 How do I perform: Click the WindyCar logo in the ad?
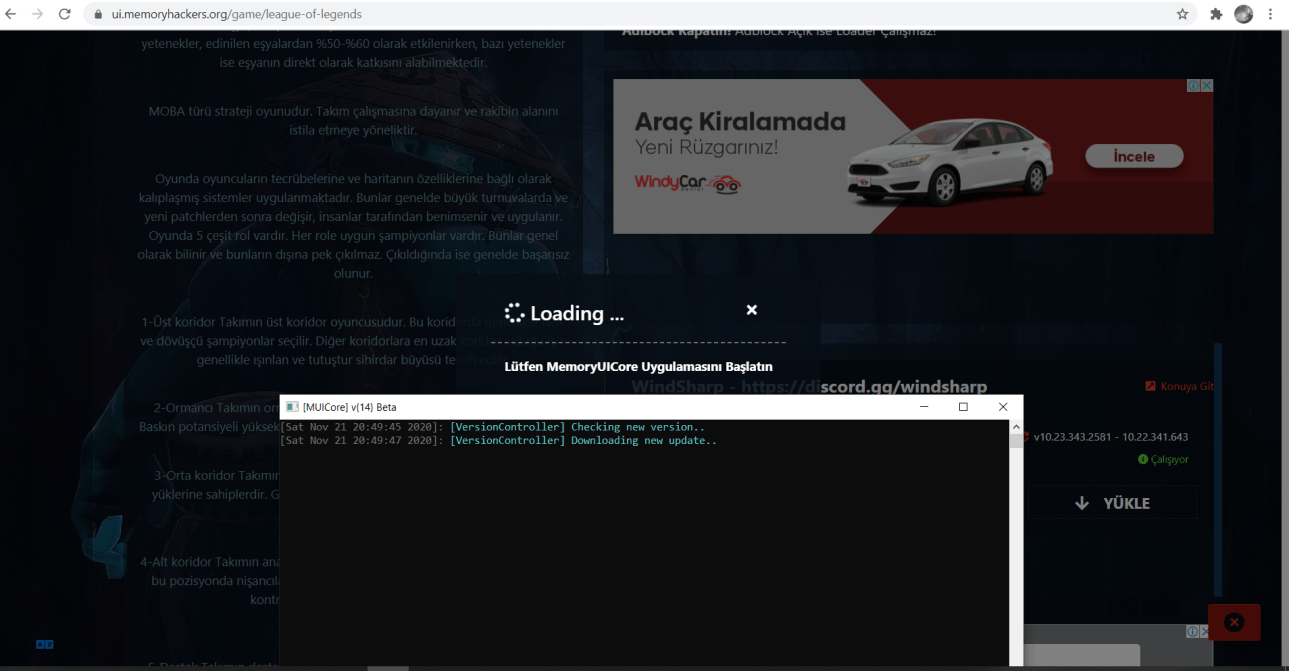pos(688,183)
